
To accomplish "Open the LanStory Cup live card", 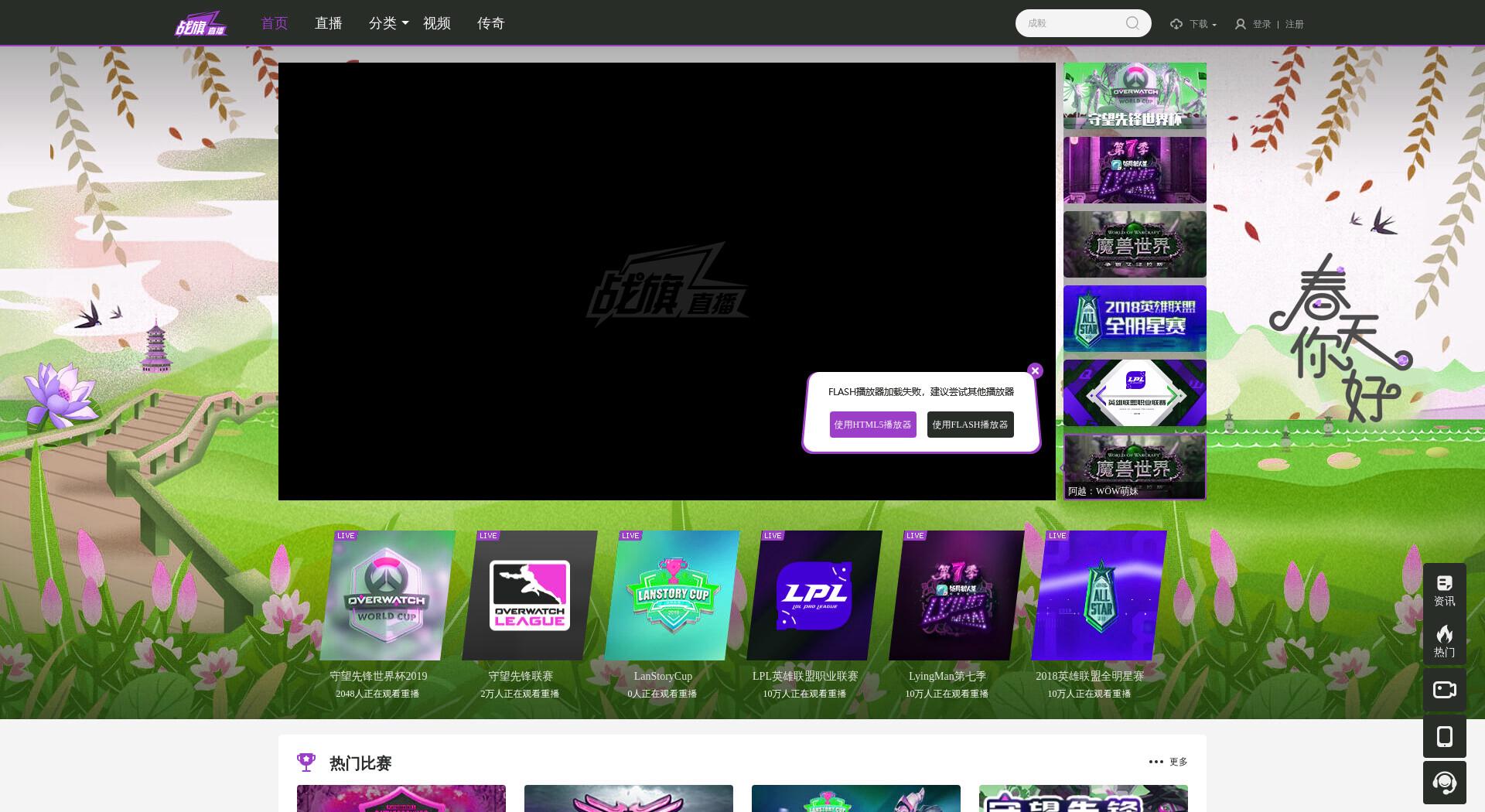I will click(x=672, y=595).
